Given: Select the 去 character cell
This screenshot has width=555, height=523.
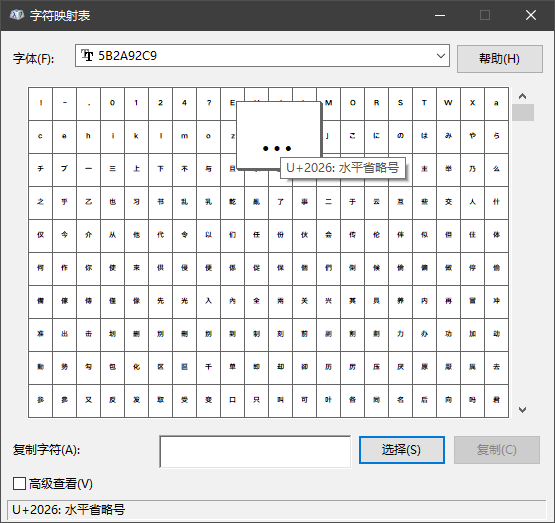Looking at the screenshot, I should click(497, 368).
